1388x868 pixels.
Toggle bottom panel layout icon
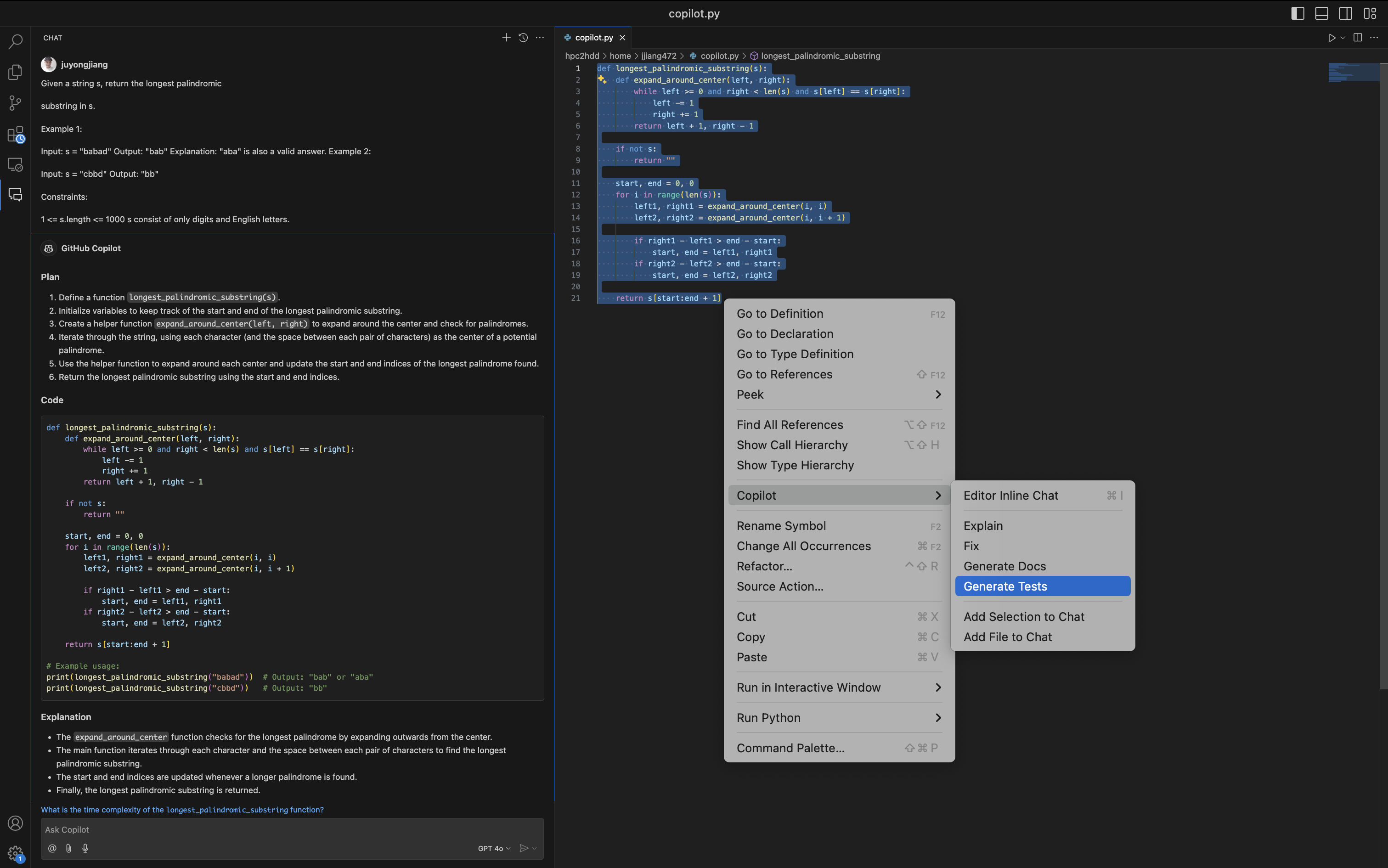click(1321, 13)
